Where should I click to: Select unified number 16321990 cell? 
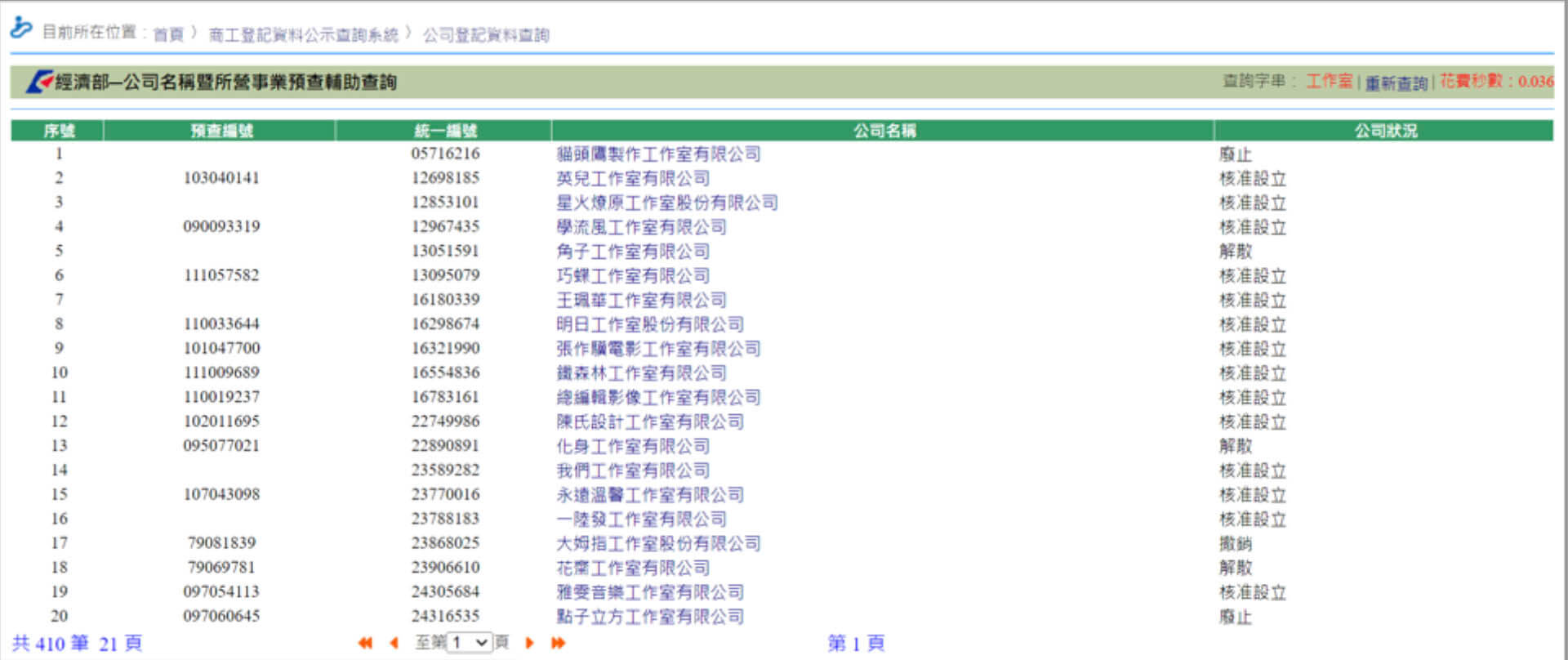(445, 348)
